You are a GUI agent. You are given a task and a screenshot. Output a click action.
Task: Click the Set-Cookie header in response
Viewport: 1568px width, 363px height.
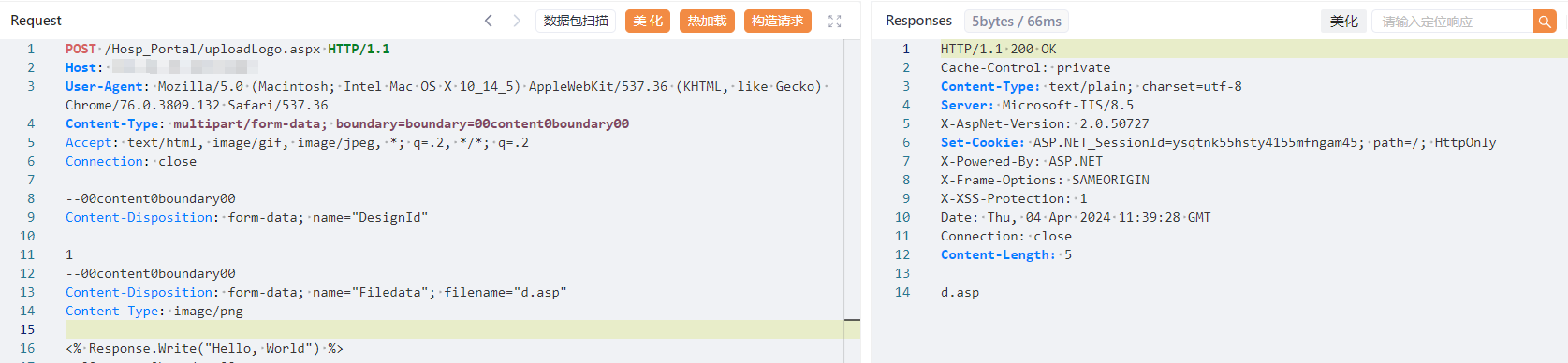click(982, 142)
